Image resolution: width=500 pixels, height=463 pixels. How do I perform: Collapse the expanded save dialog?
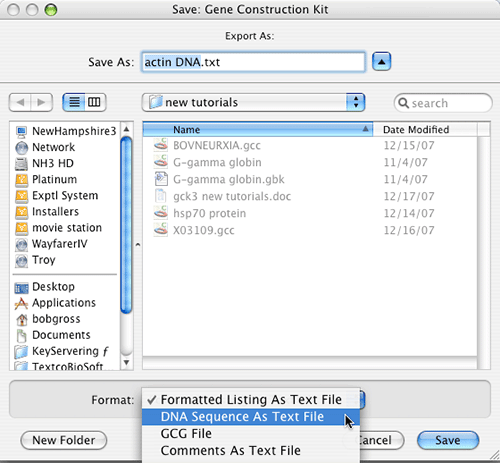381,62
